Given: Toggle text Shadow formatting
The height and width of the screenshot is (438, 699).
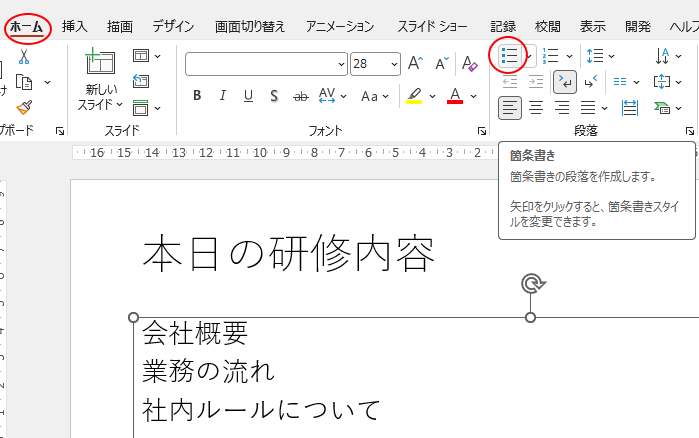Looking at the screenshot, I should (x=274, y=95).
